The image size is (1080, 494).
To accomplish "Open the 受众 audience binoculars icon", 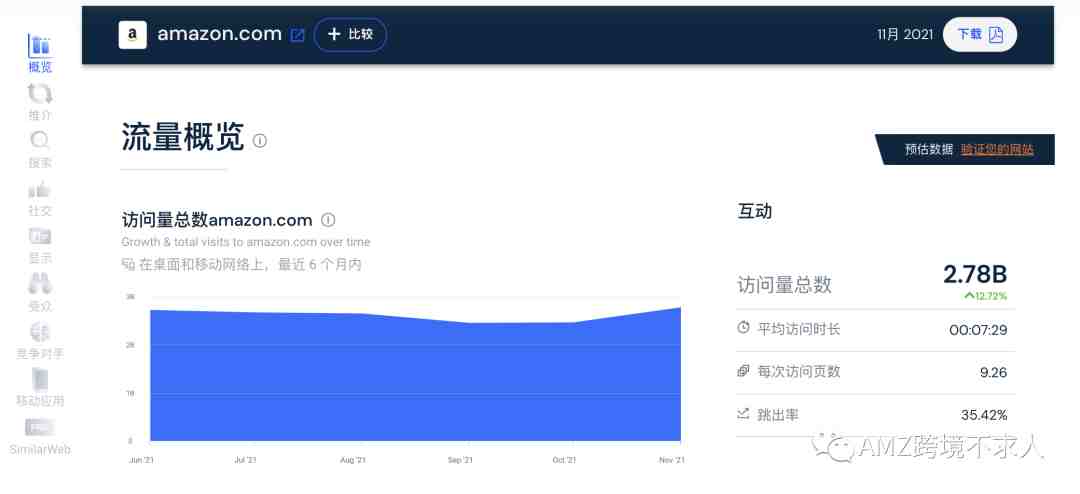I will pyautogui.click(x=40, y=283).
